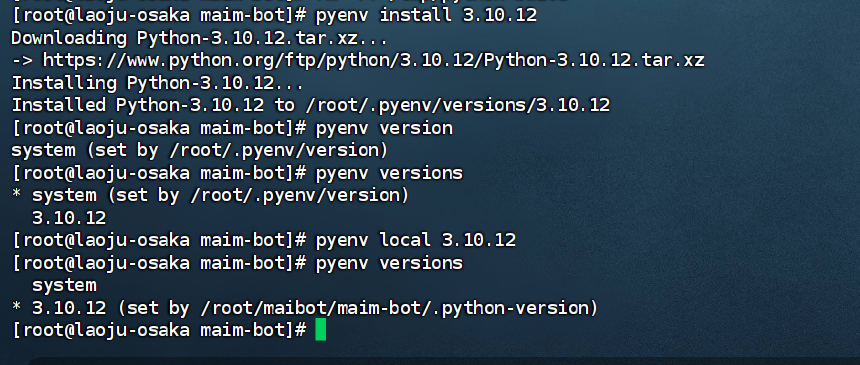Click the standalone 'system' line
The width and height of the screenshot is (860, 365).
(x=64, y=285)
